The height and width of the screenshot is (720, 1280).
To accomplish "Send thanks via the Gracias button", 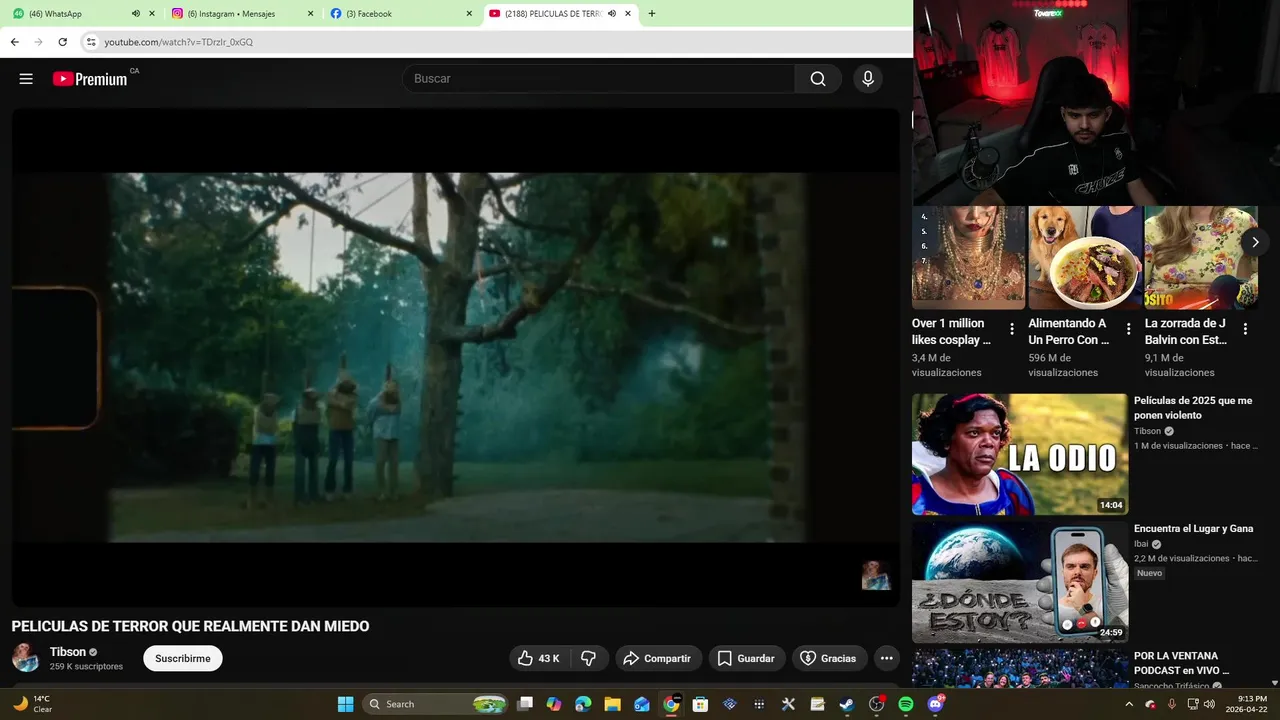I will tap(829, 658).
